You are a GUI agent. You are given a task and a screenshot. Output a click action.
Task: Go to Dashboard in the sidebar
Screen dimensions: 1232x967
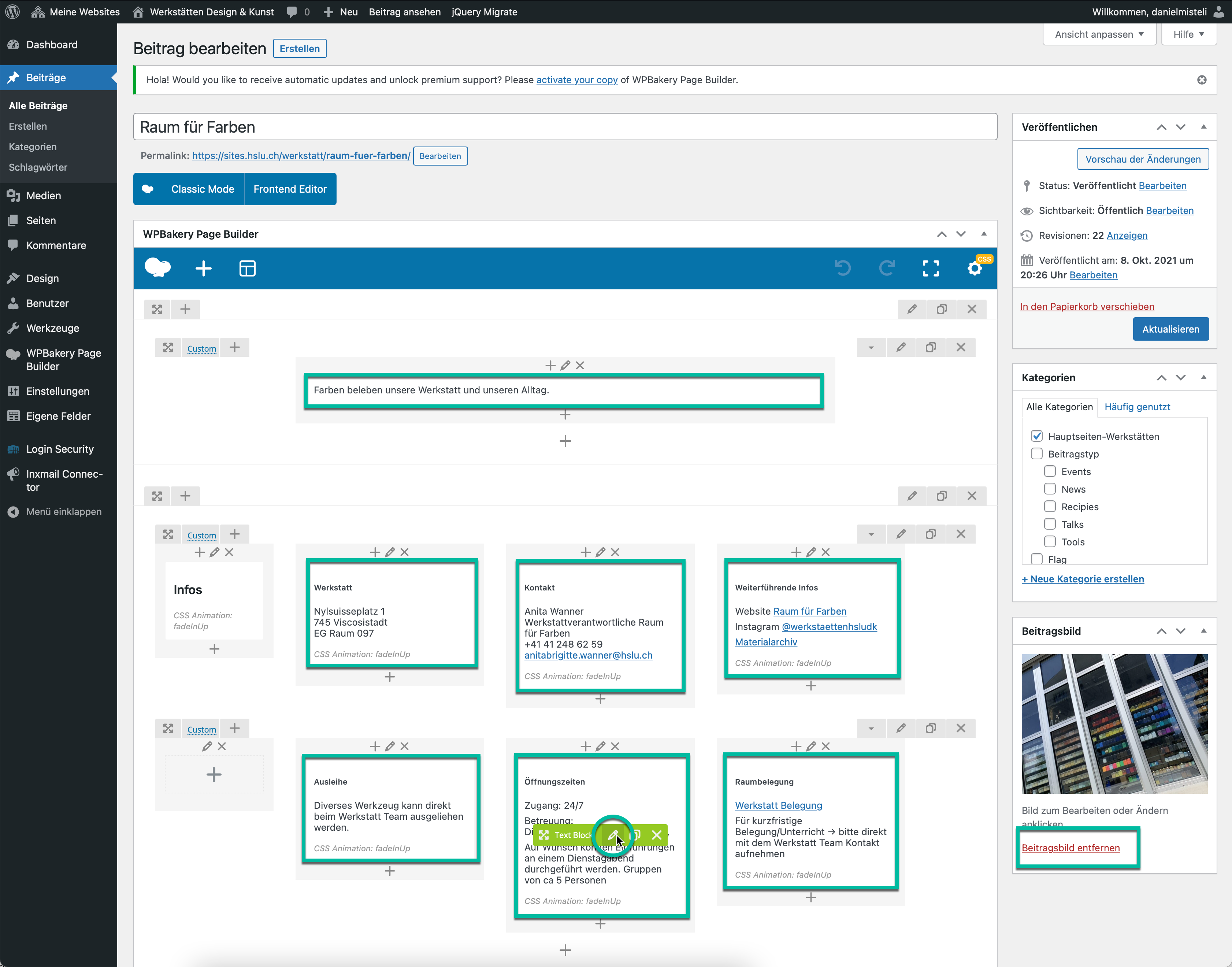pos(52,44)
